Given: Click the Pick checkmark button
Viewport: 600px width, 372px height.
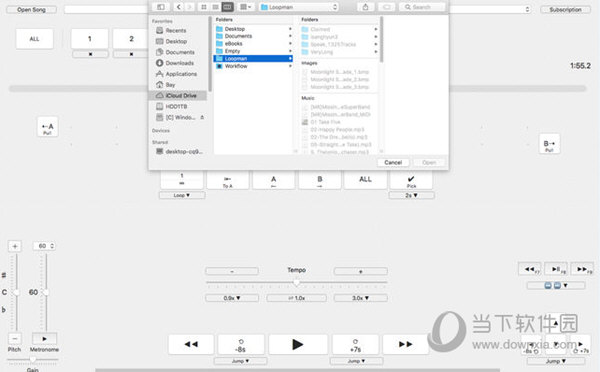Looking at the screenshot, I should click(x=411, y=181).
